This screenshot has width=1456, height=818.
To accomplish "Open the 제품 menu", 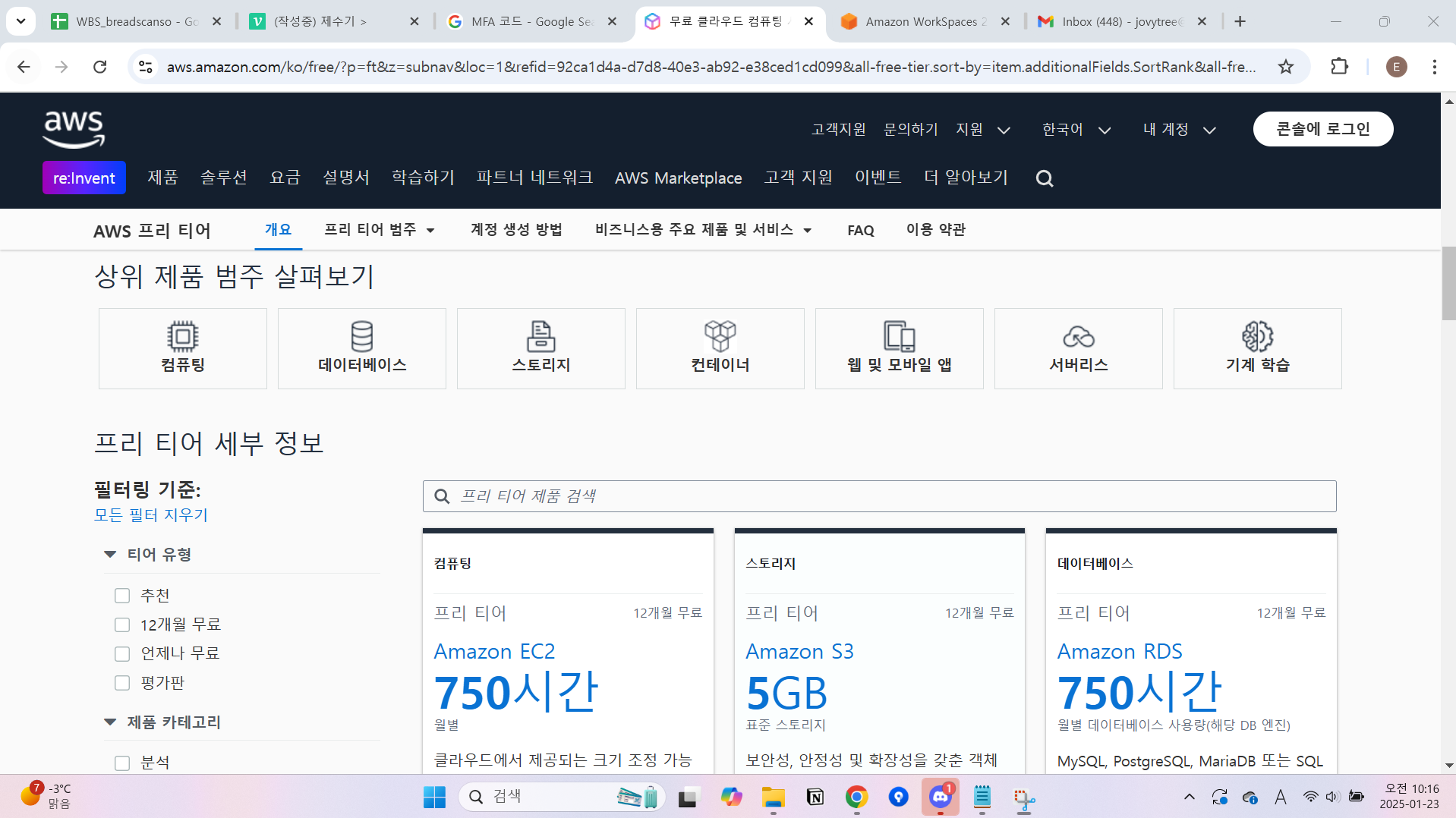I will point(162,178).
